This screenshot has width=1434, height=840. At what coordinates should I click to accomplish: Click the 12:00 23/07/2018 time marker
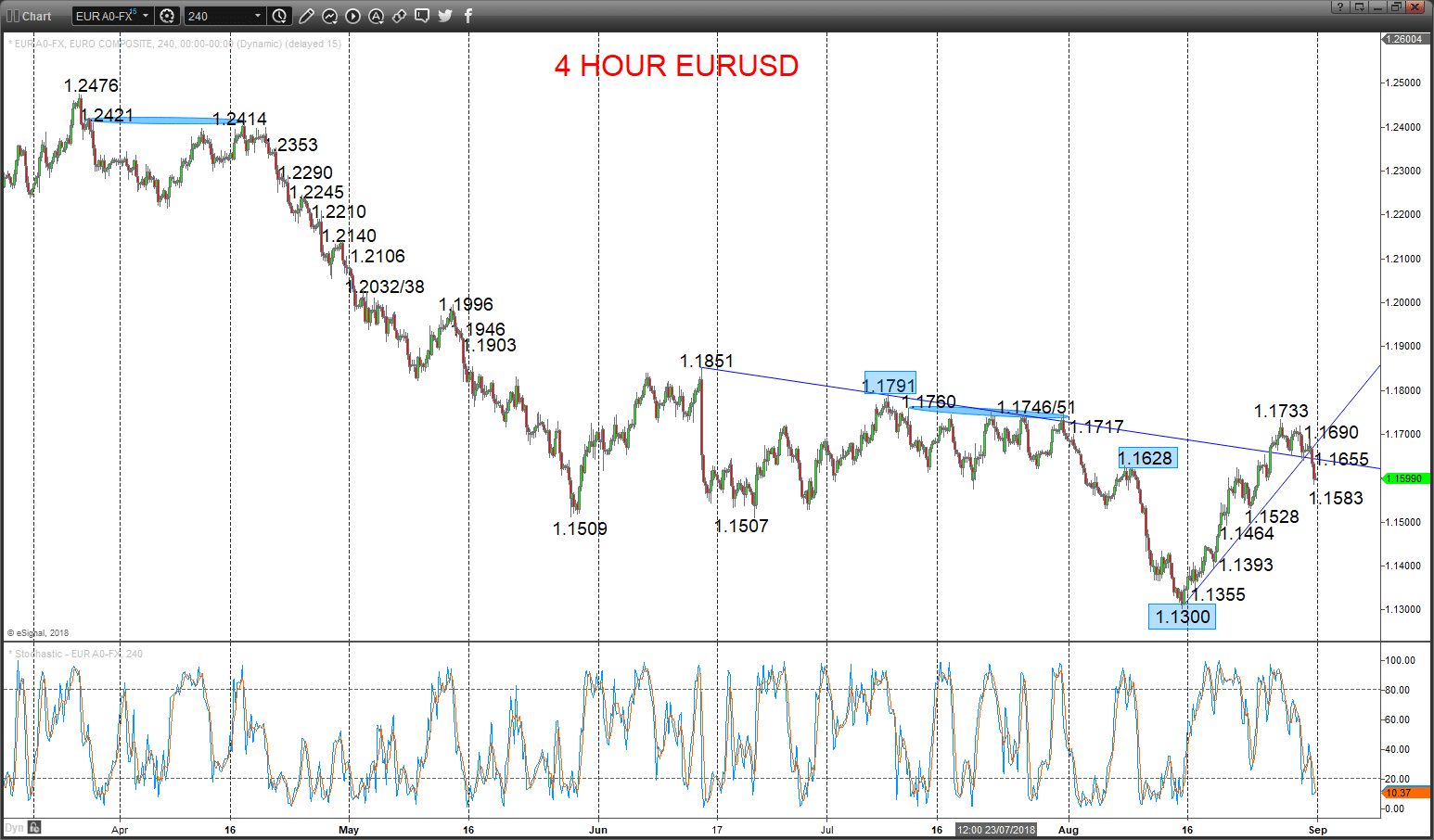click(x=996, y=830)
